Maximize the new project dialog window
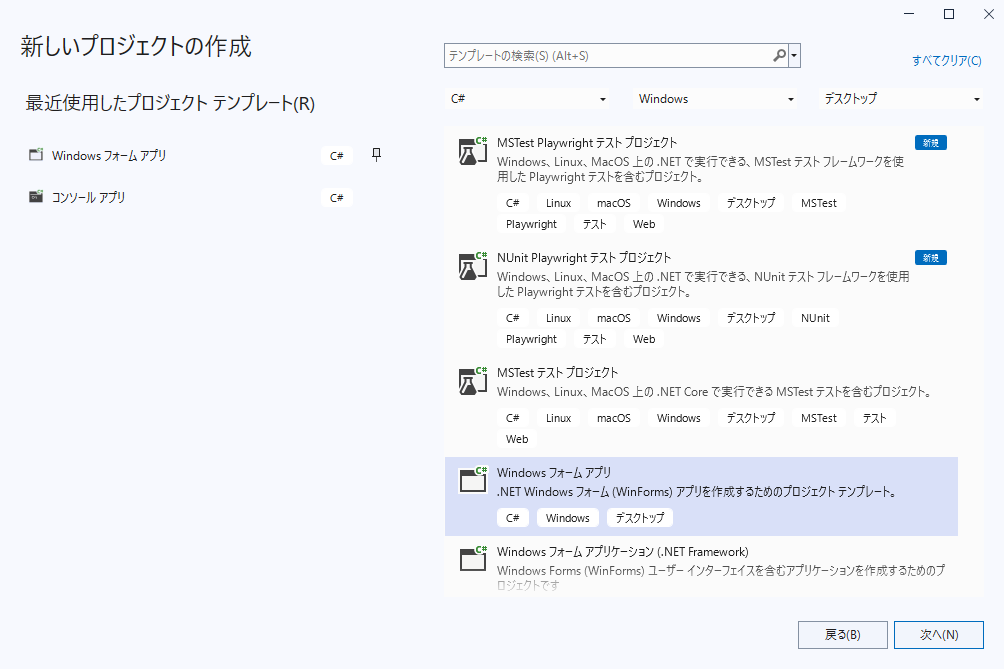This screenshot has height=669, width=1004. point(949,13)
